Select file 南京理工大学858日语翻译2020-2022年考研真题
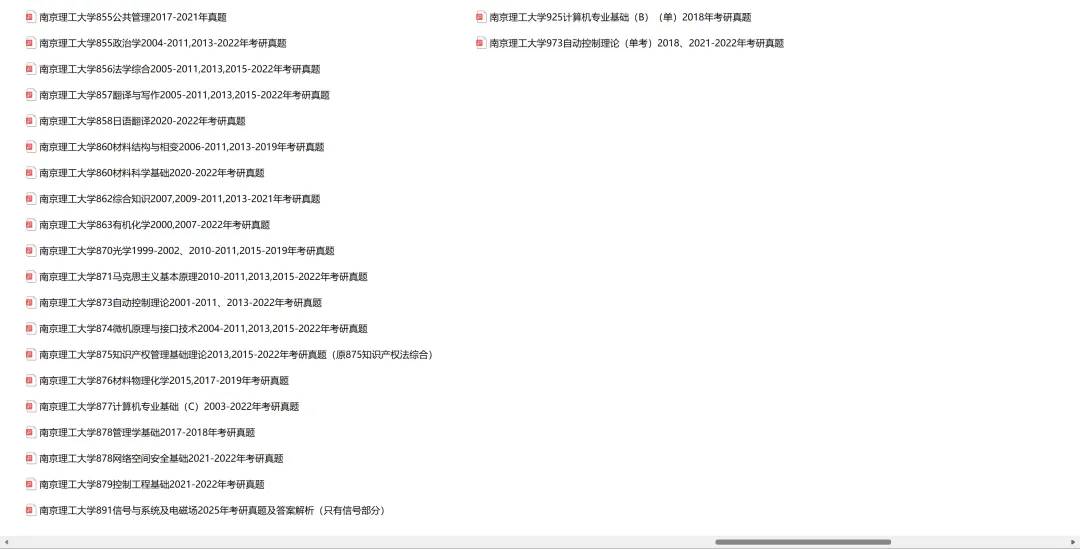The width and height of the screenshot is (1080, 549). [143, 121]
